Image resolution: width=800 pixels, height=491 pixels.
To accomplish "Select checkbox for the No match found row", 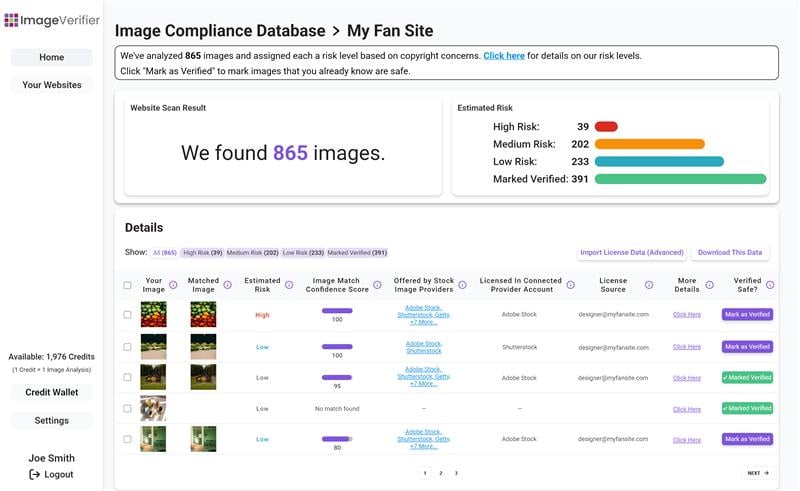I will tap(127, 408).
